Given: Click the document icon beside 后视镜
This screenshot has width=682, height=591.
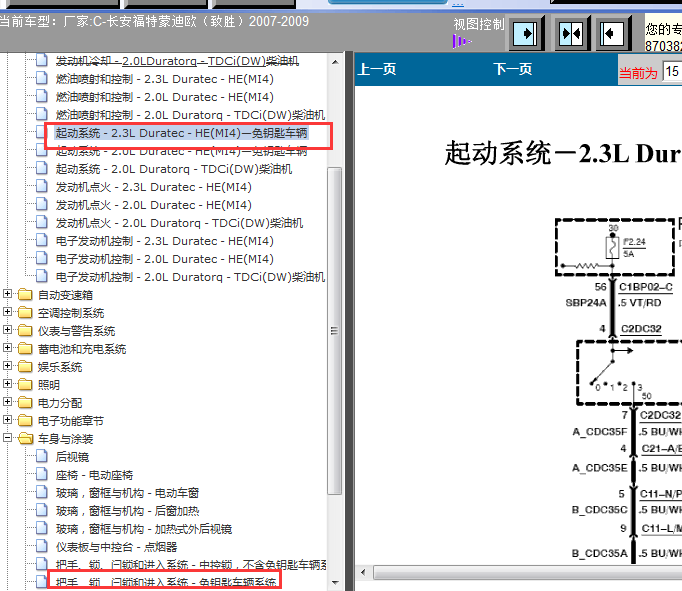Looking at the screenshot, I should [42, 457].
